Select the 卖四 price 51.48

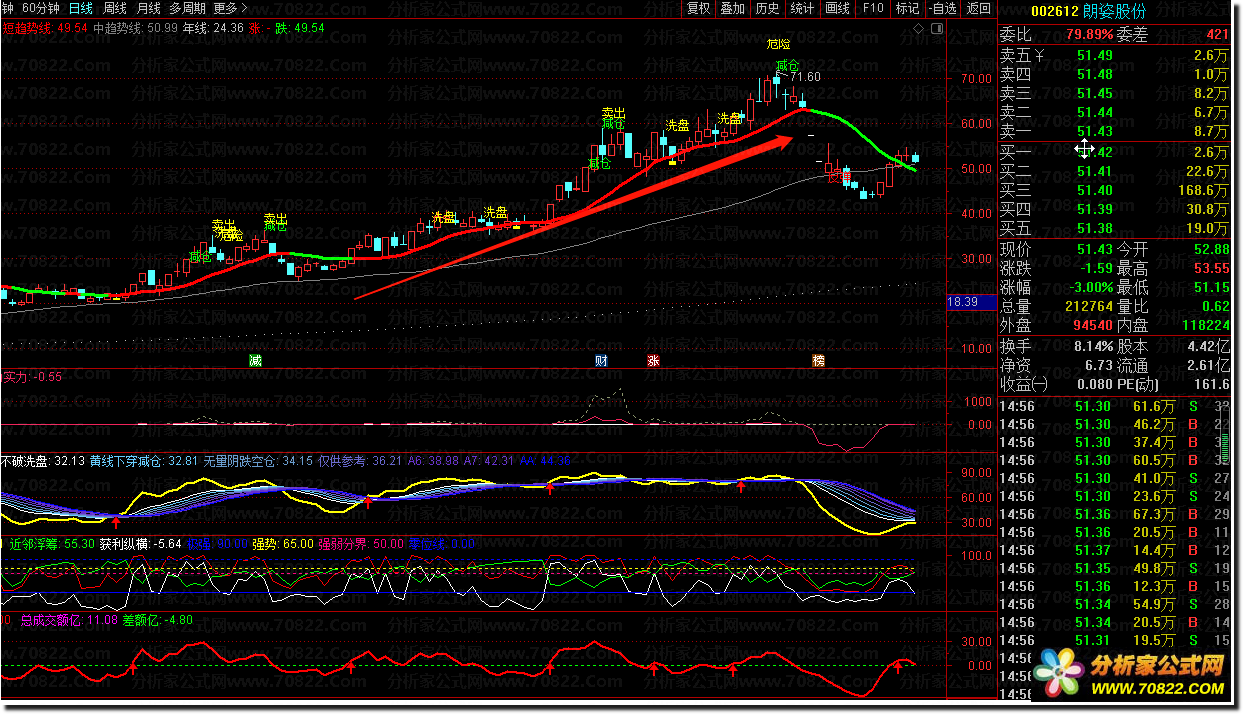tap(1095, 74)
